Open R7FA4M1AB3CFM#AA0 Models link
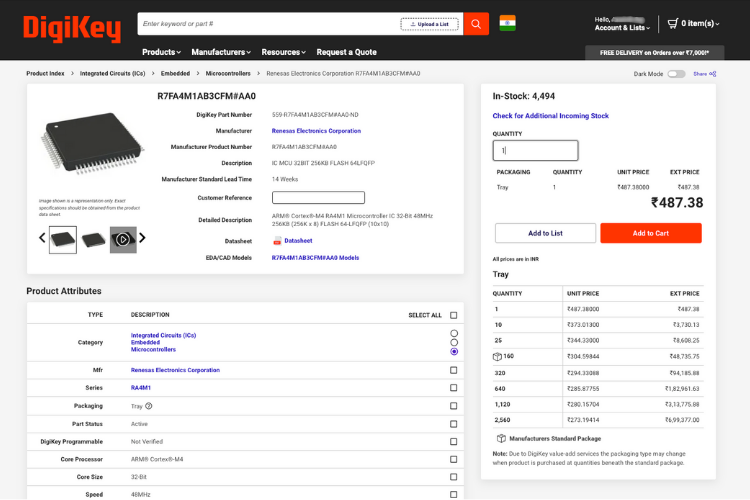This screenshot has width=750, height=500. (315, 258)
